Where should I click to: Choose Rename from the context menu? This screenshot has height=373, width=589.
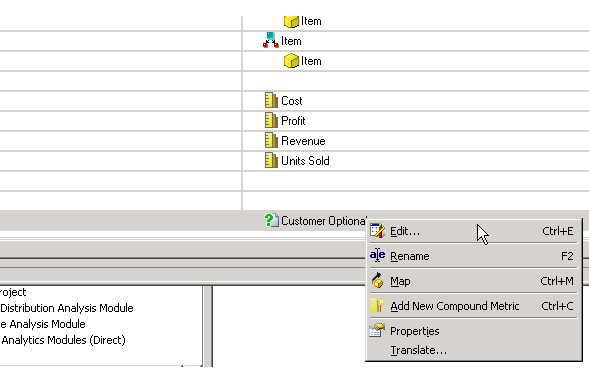473,256
